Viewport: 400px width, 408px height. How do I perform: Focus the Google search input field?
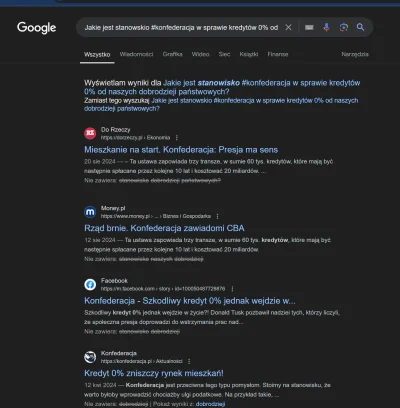(x=181, y=27)
